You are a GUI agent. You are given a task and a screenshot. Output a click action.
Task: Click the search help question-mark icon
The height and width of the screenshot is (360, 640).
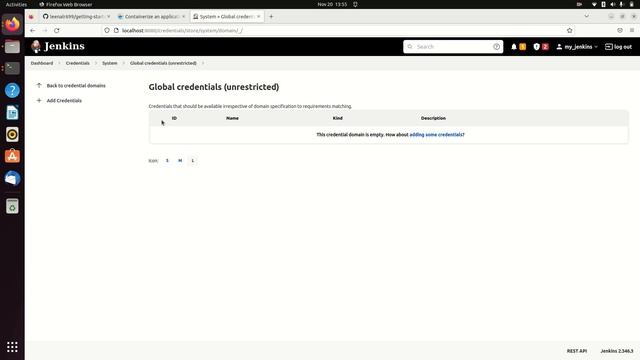[x=496, y=47]
